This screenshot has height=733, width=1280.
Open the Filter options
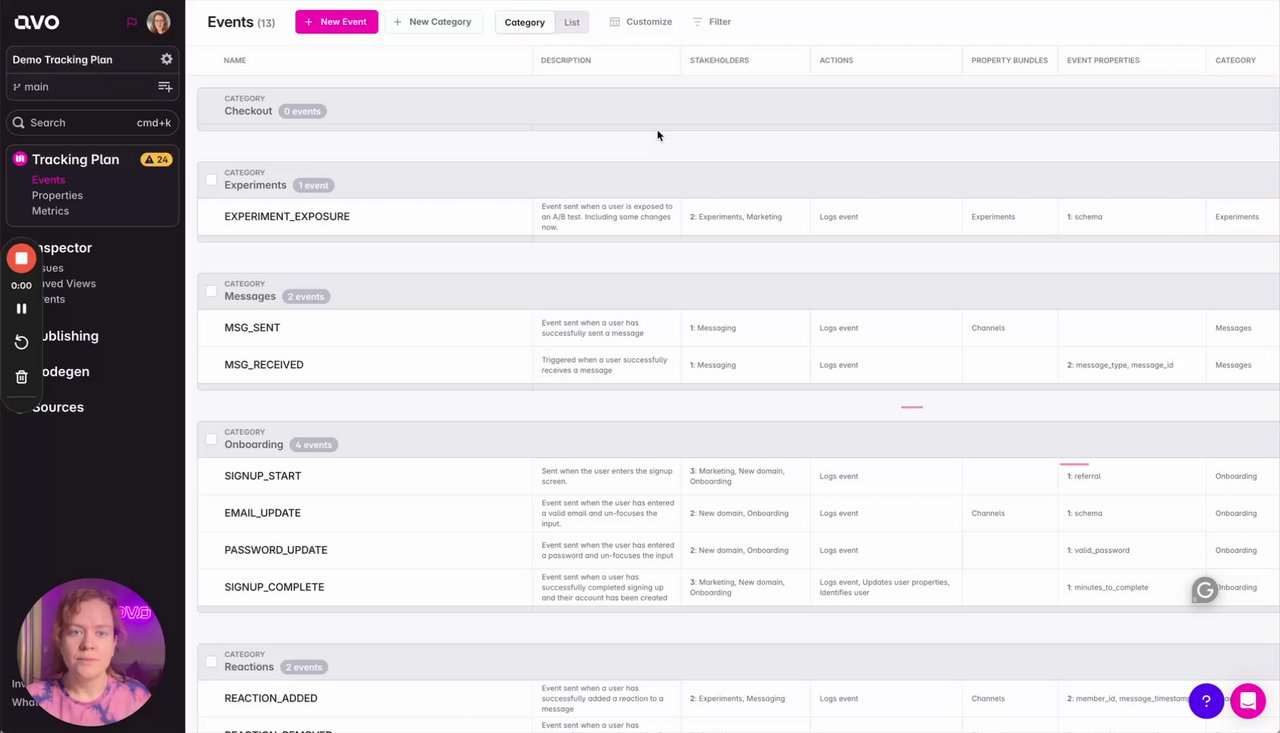711,22
